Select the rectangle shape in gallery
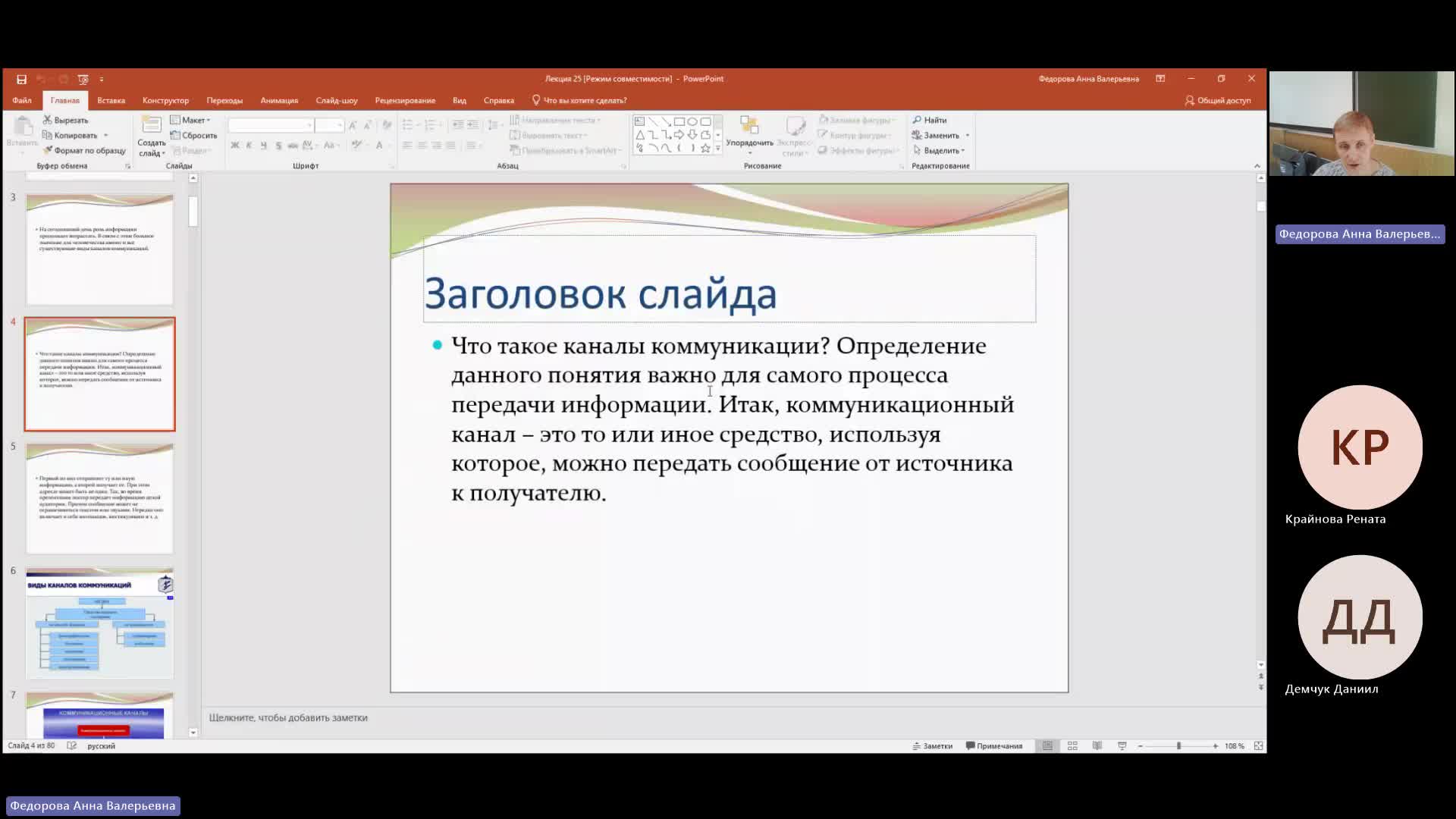Image resolution: width=1456 pixels, height=819 pixels. pos(679,121)
